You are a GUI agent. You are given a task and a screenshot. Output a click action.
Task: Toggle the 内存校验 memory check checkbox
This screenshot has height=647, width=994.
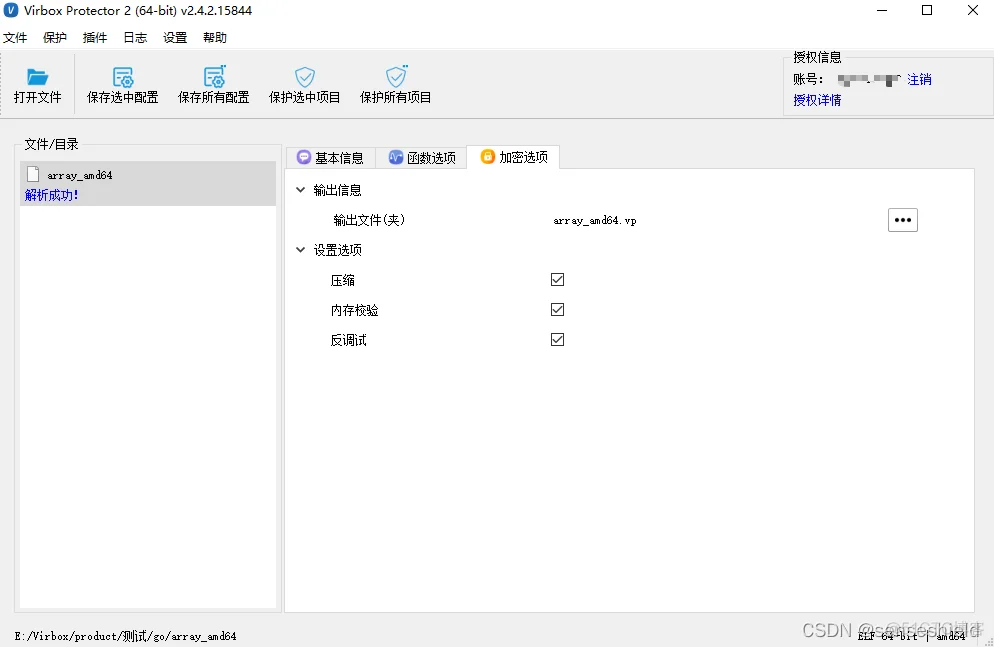pyautogui.click(x=557, y=309)
